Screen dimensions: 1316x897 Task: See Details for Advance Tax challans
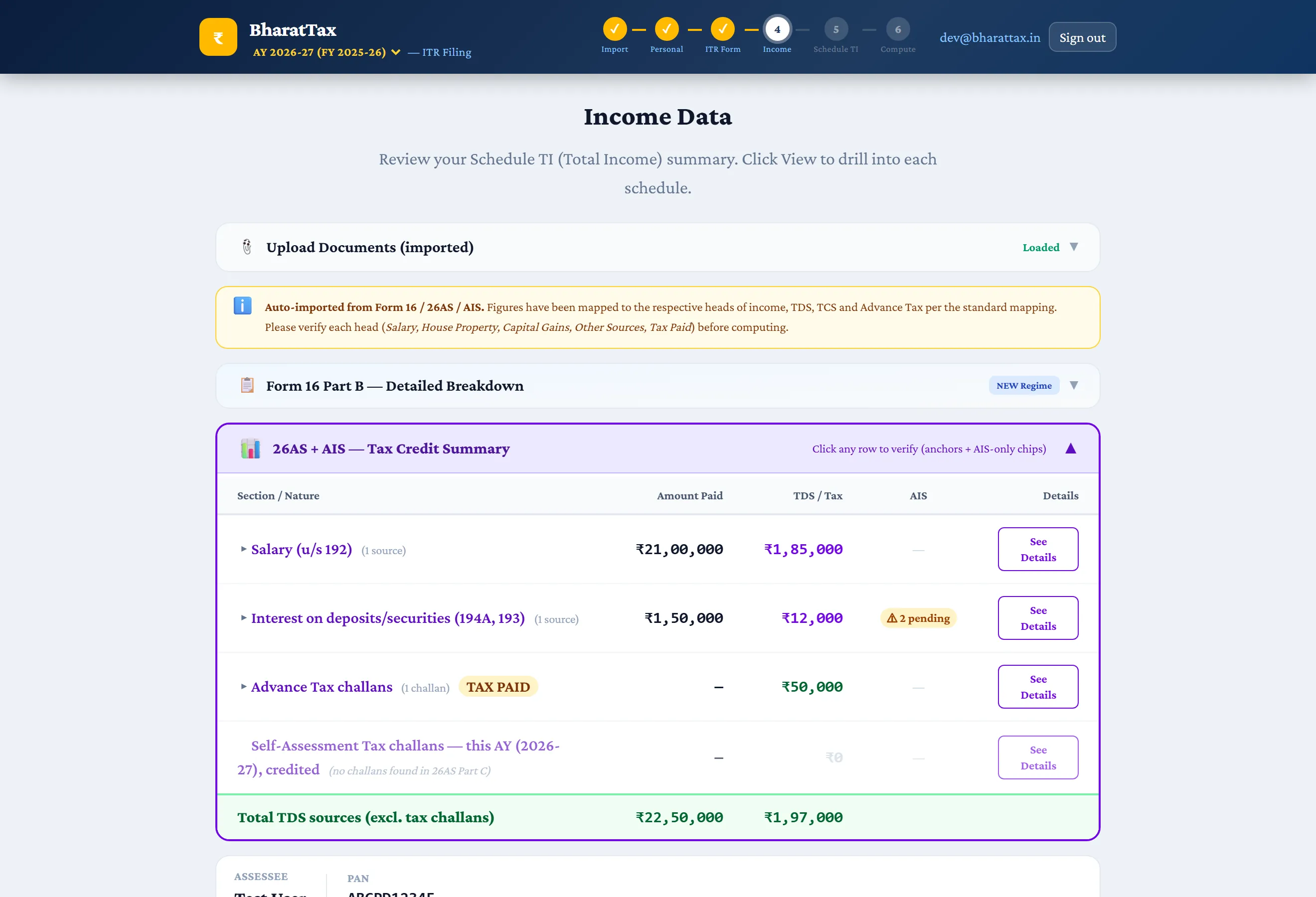pyautogui.click(x=1038, y=687)
